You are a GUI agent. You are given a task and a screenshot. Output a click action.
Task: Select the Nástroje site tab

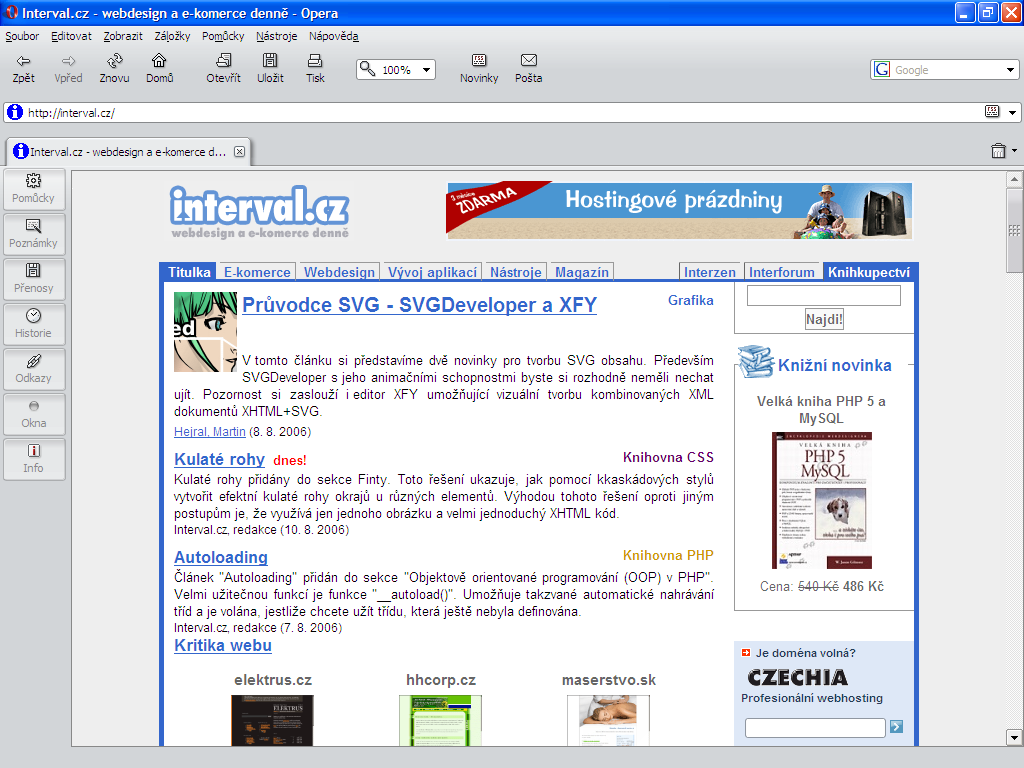[x=516, y=272]
